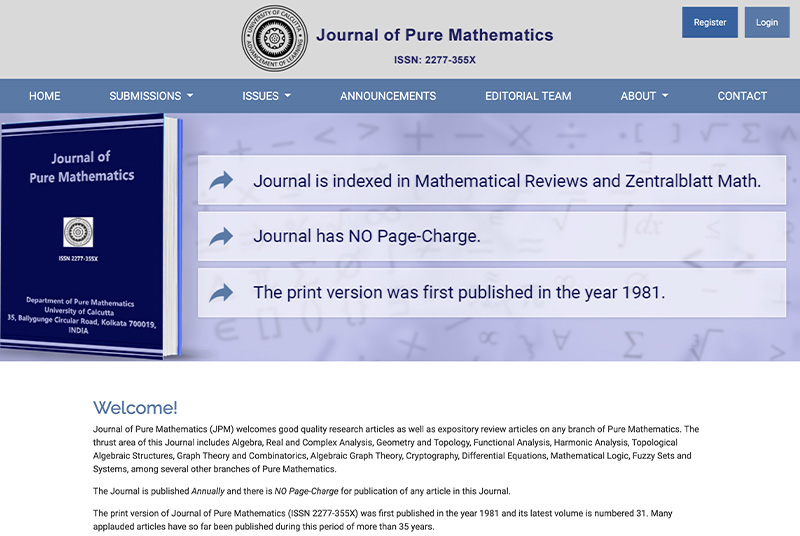
Task: Click the Journal of Pure Mathematics header title
Action: point(435,35)
